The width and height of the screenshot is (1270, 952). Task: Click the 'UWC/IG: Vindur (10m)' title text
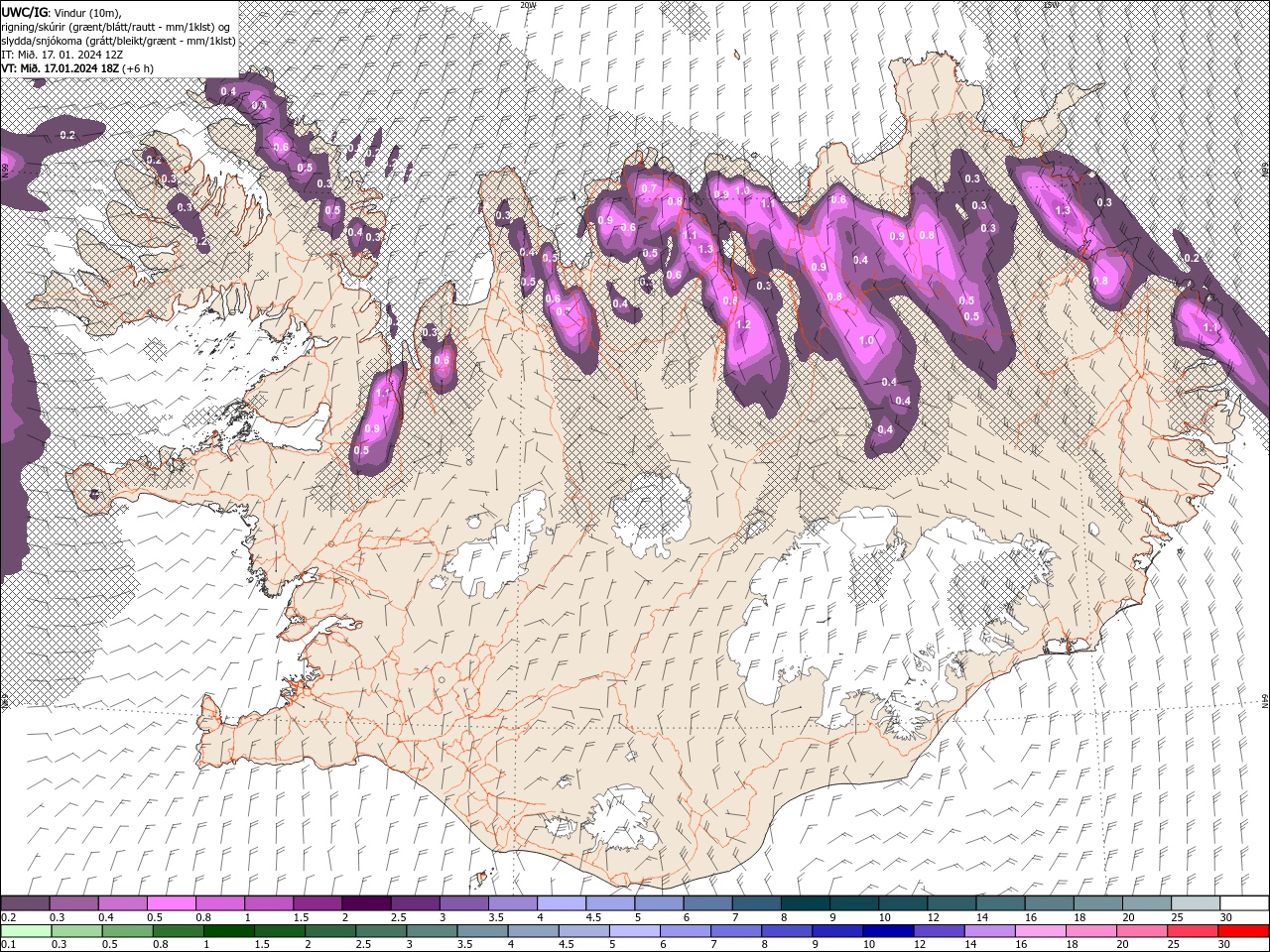tap(61, 11)
